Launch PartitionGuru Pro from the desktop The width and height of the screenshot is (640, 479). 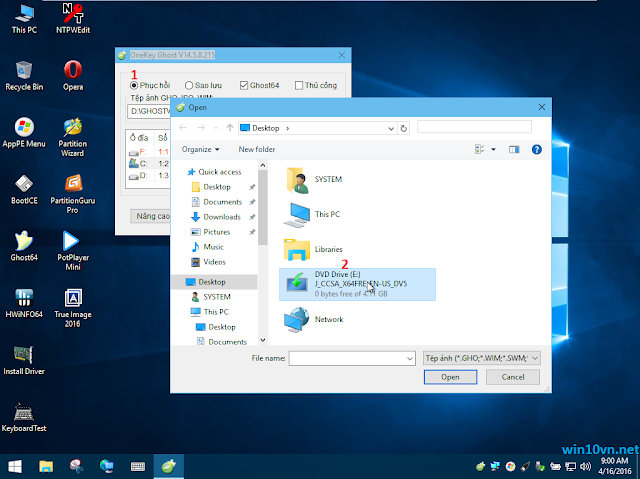coord(73,194)
